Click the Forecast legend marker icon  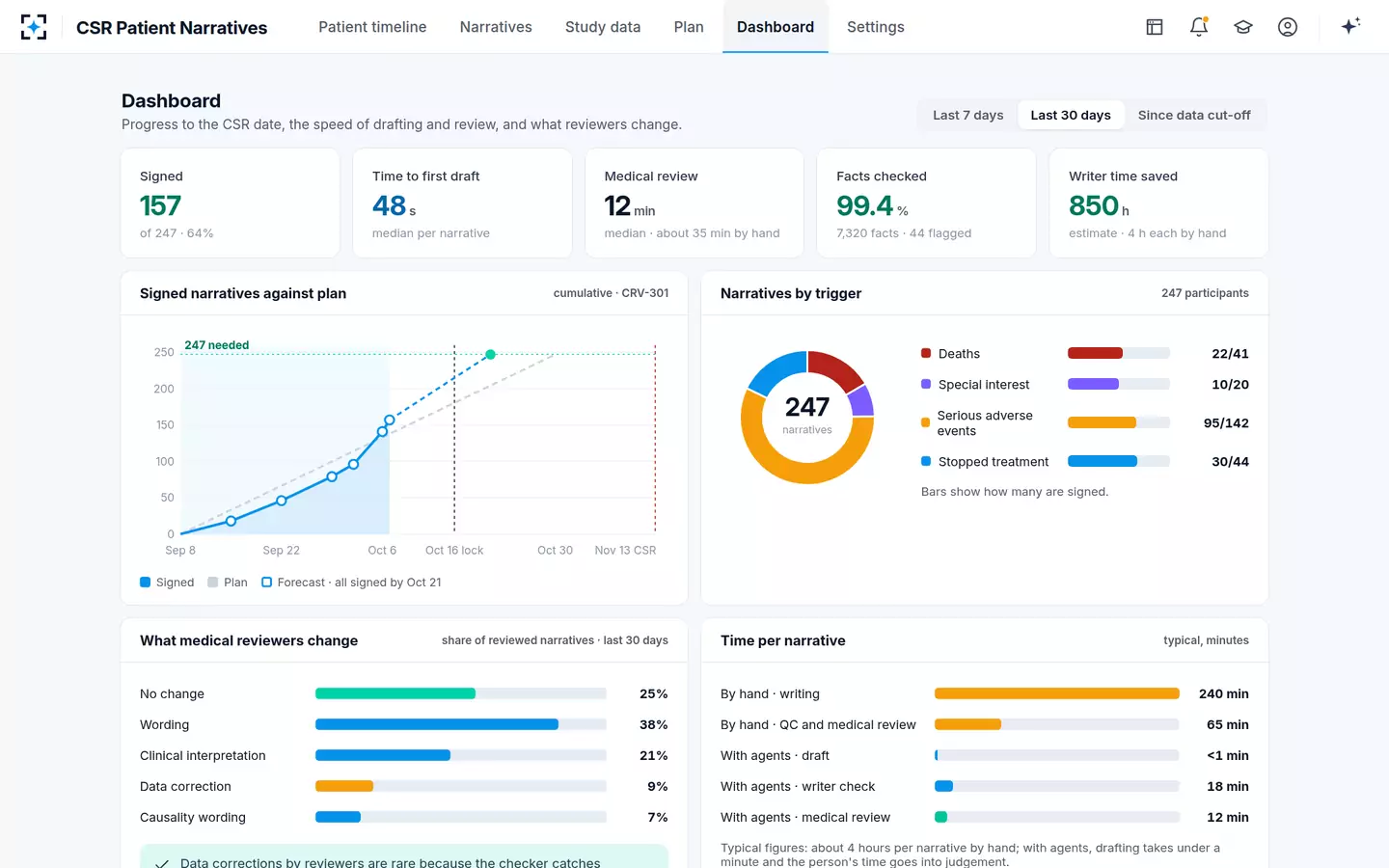coord(266,583)
